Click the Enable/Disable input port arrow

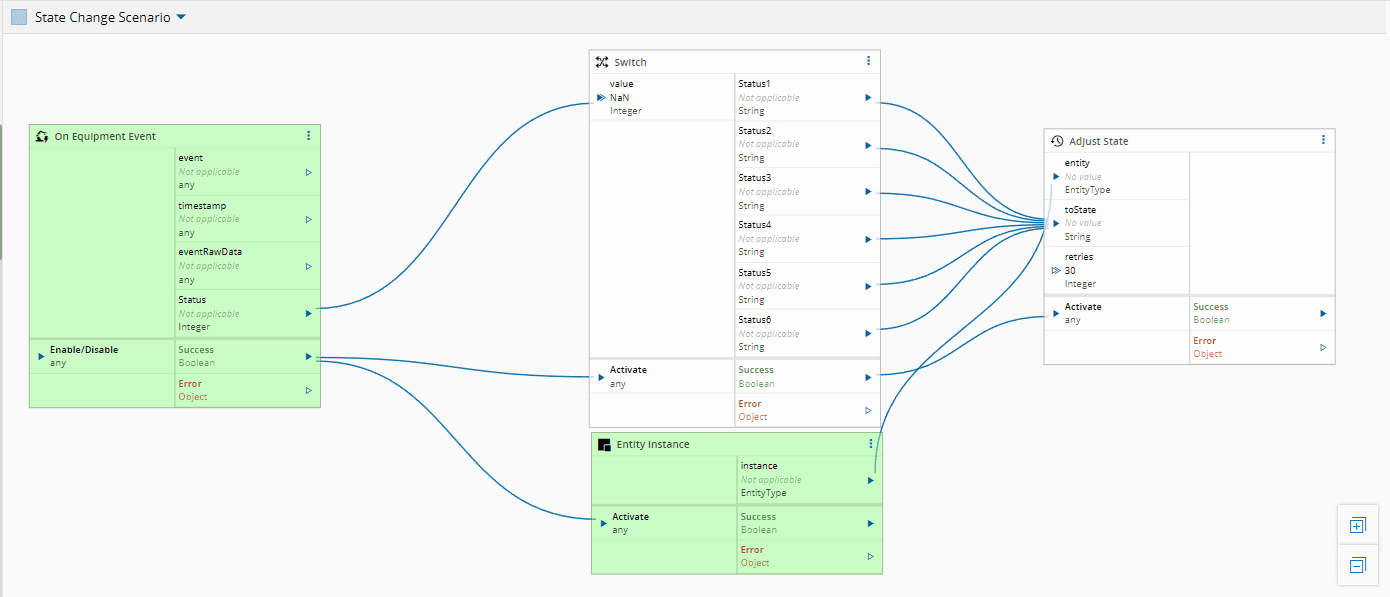tap(41, 356)
